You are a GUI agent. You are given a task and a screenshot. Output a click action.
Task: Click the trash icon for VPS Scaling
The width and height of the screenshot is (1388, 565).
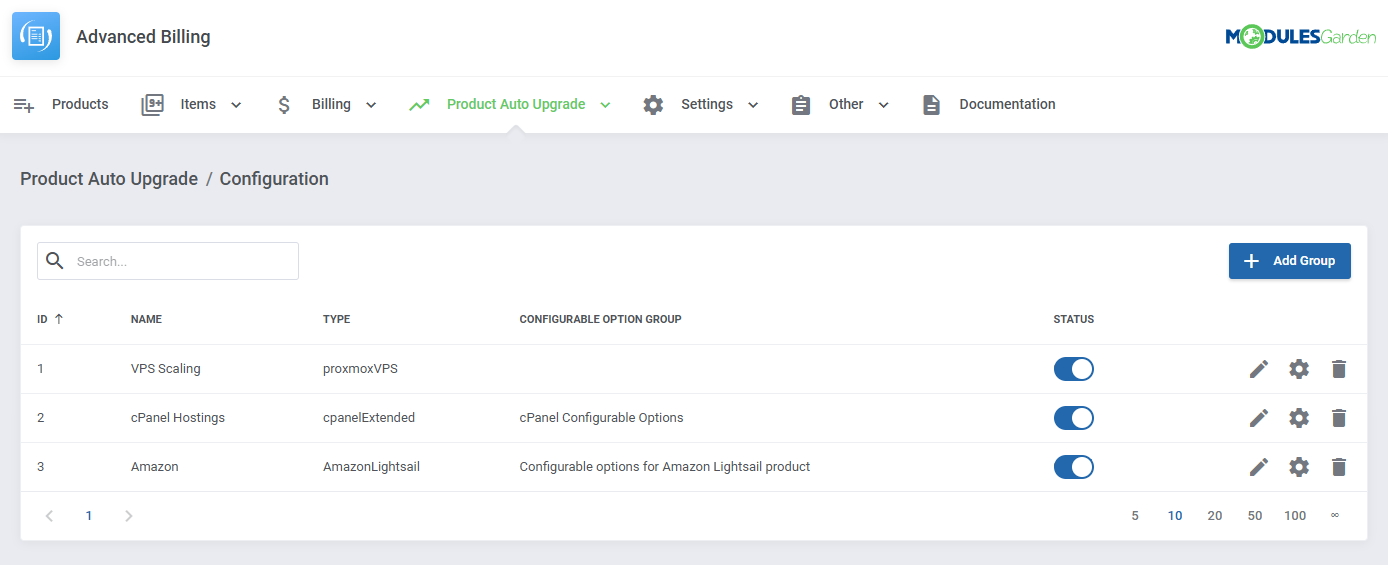(x=1339, y=369)
